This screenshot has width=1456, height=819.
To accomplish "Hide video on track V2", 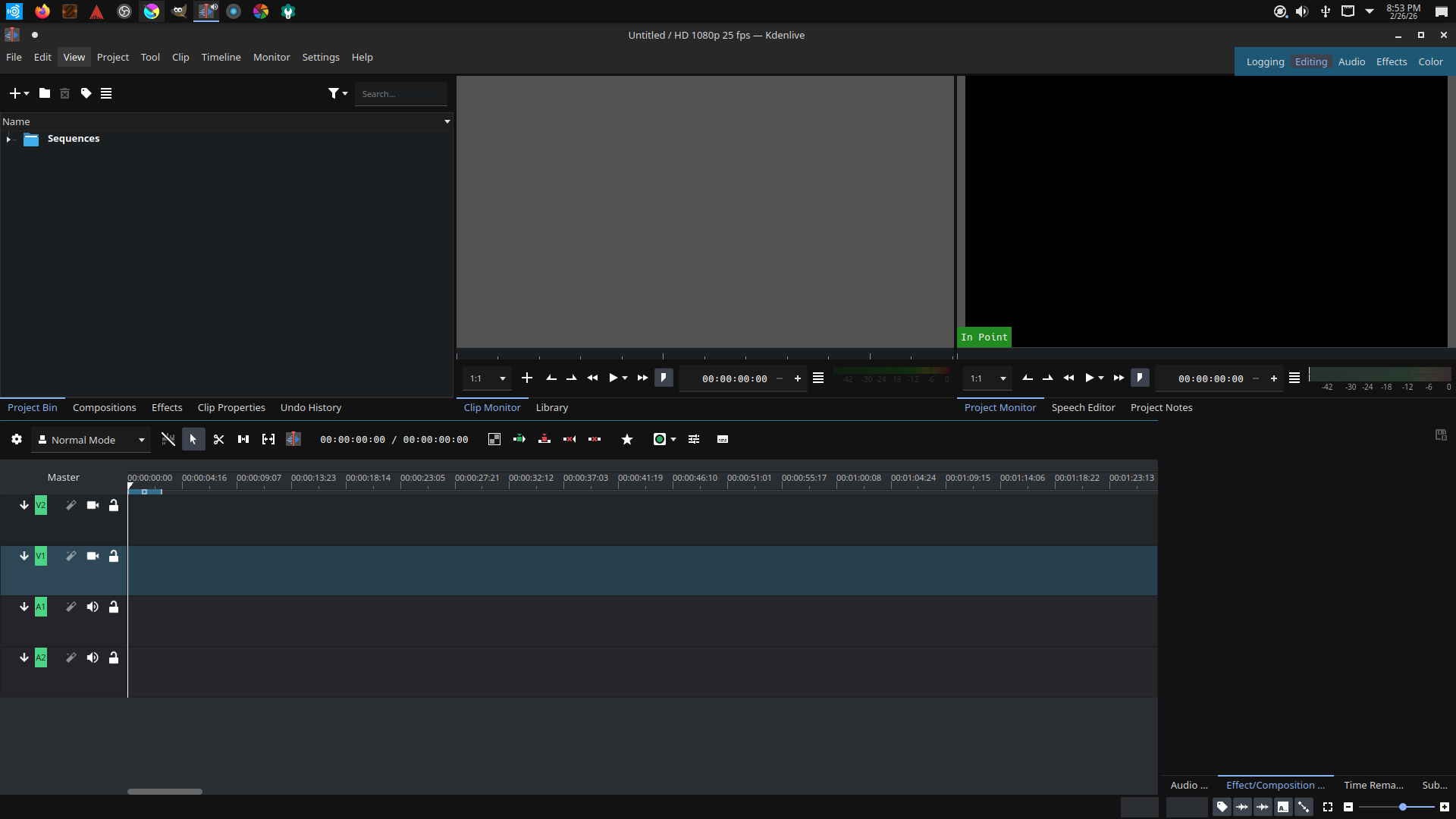I will point(93,506).
